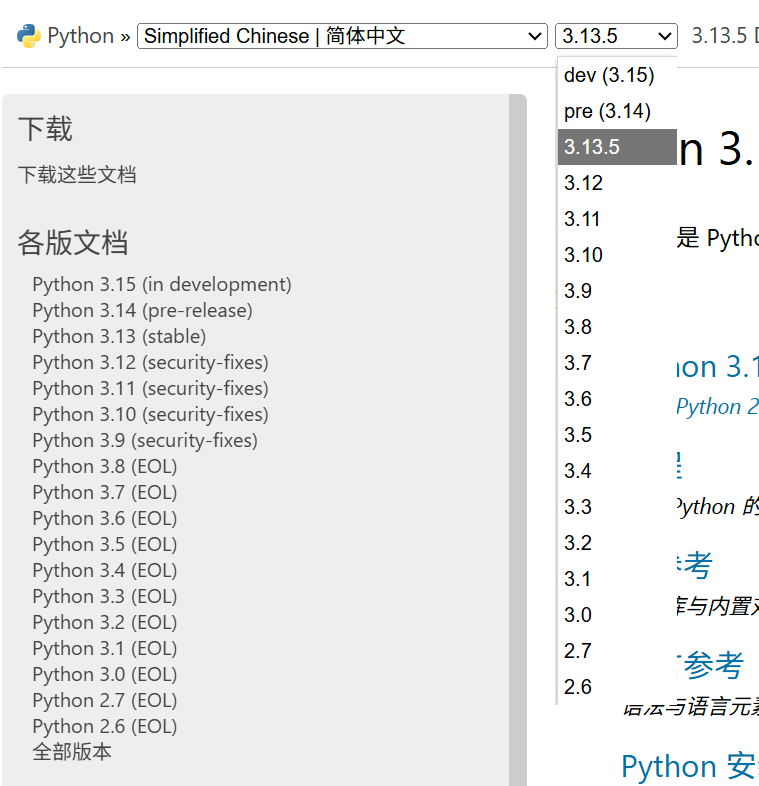Choose 3.0 in version dropdown list
The width and height of the screenshot is (759, 786).
617,615
